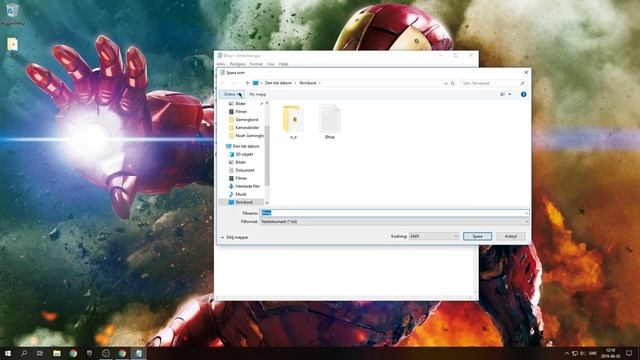Screen dimensions: 640x360
Task: Click in the Filnamn text field
Action: [394, 213]
